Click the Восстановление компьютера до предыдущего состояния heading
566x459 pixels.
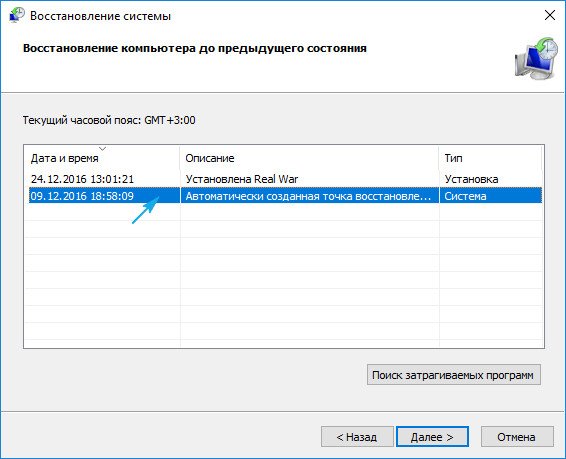(x=195, y=48)
